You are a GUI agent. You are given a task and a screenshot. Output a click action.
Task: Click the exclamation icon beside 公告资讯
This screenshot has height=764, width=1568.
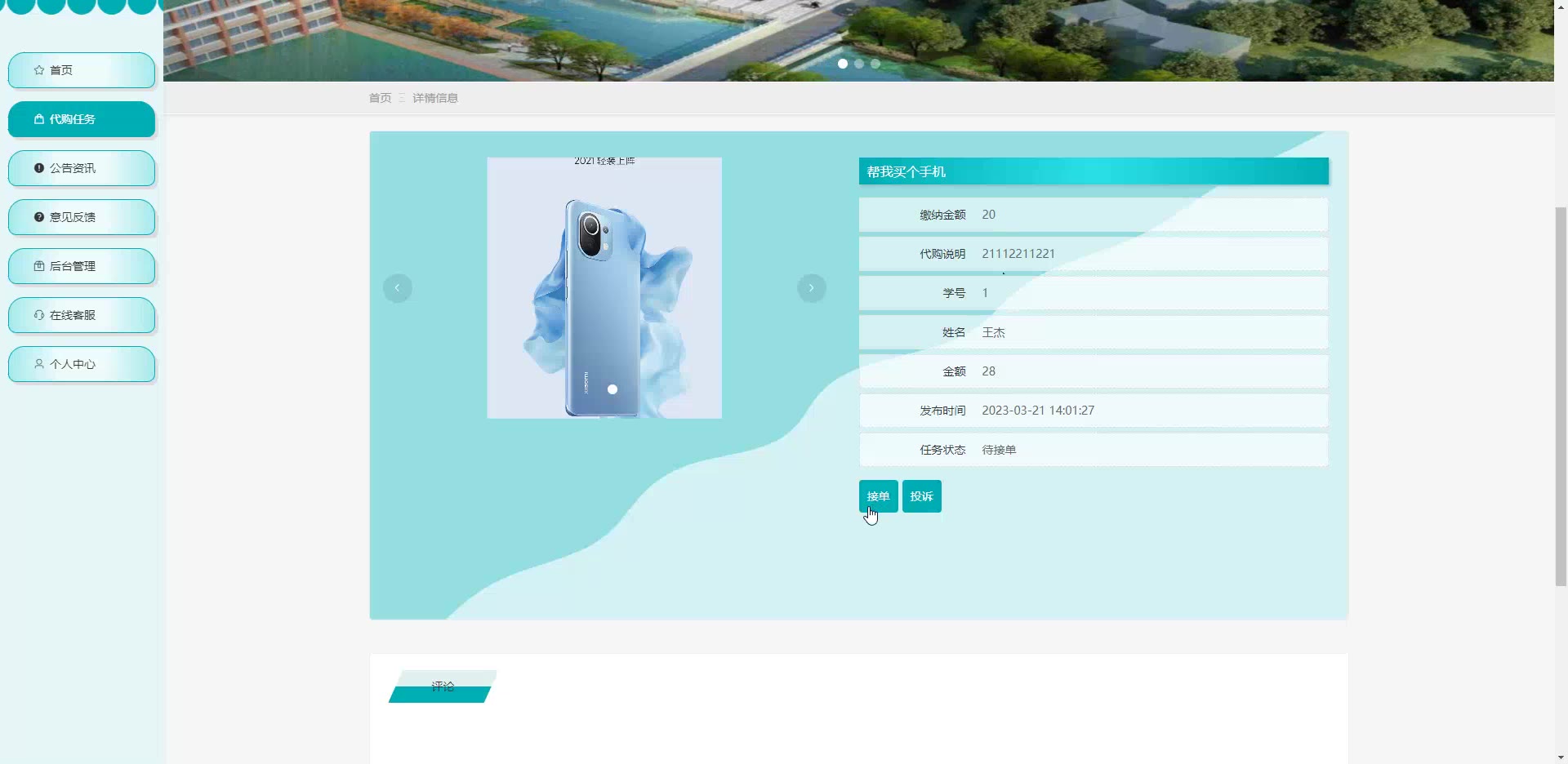pos(38,168)
